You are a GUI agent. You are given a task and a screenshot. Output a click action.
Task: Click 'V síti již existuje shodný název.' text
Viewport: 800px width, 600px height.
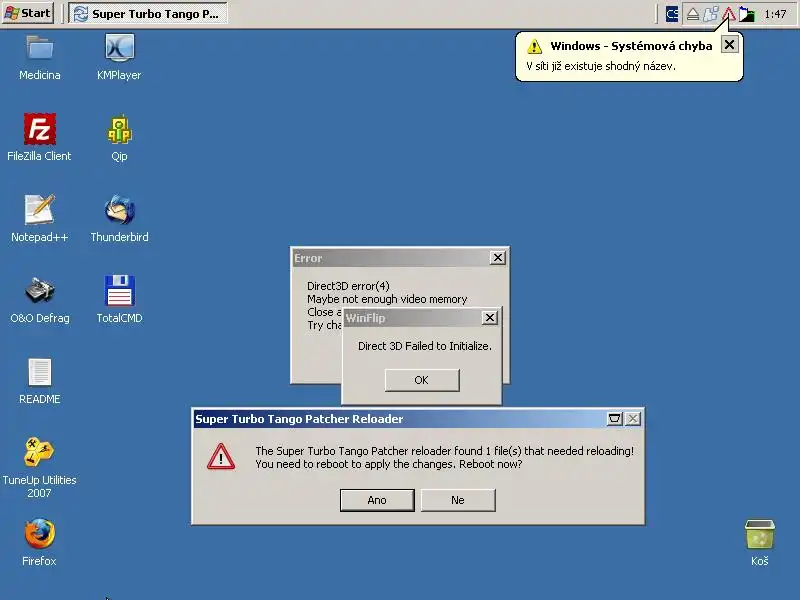601,66
